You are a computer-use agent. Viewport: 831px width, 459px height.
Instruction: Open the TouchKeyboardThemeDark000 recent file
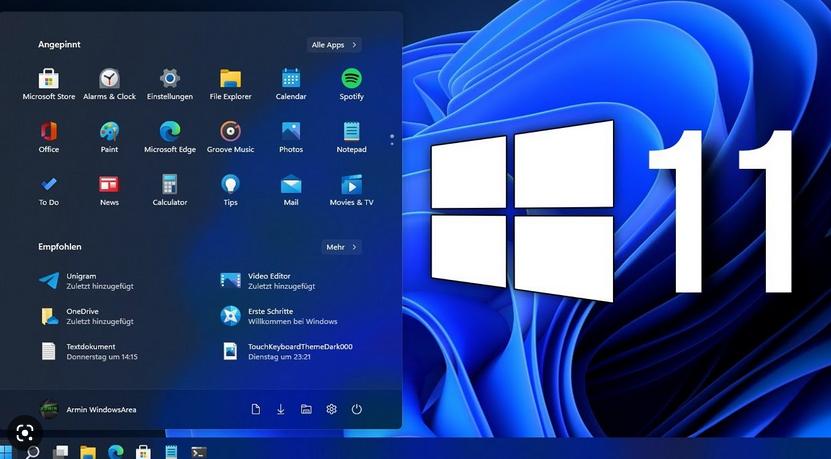(x=287, y=351)
